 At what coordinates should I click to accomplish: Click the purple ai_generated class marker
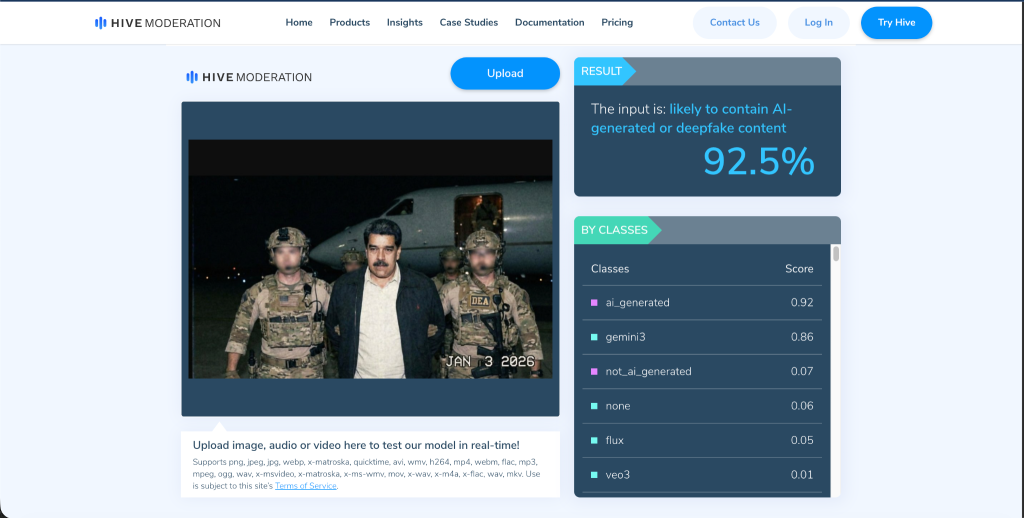click(x=594, y=302)
